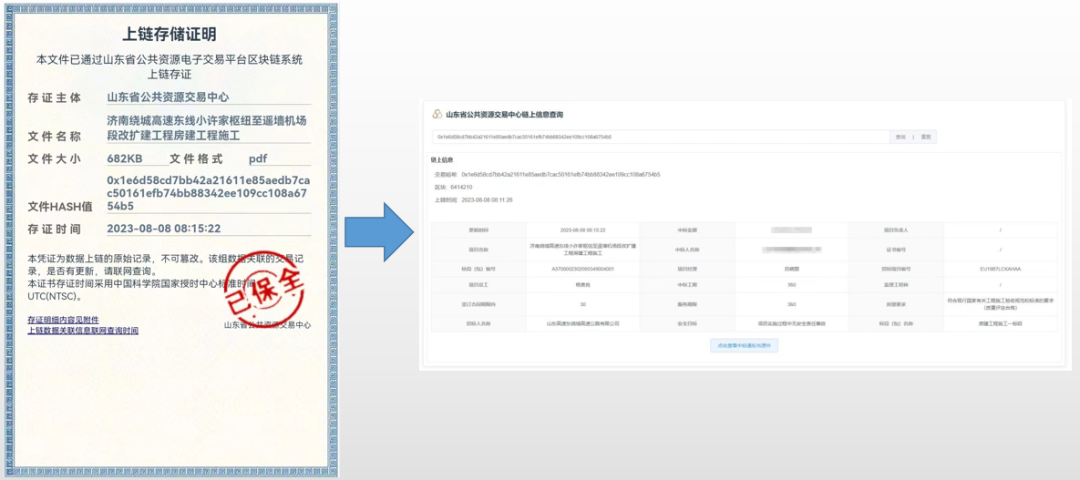The width and height of the screenshot is (1080, 480).
Task: Open the 存证明细内容见附件 link
Action: point(63,319)
